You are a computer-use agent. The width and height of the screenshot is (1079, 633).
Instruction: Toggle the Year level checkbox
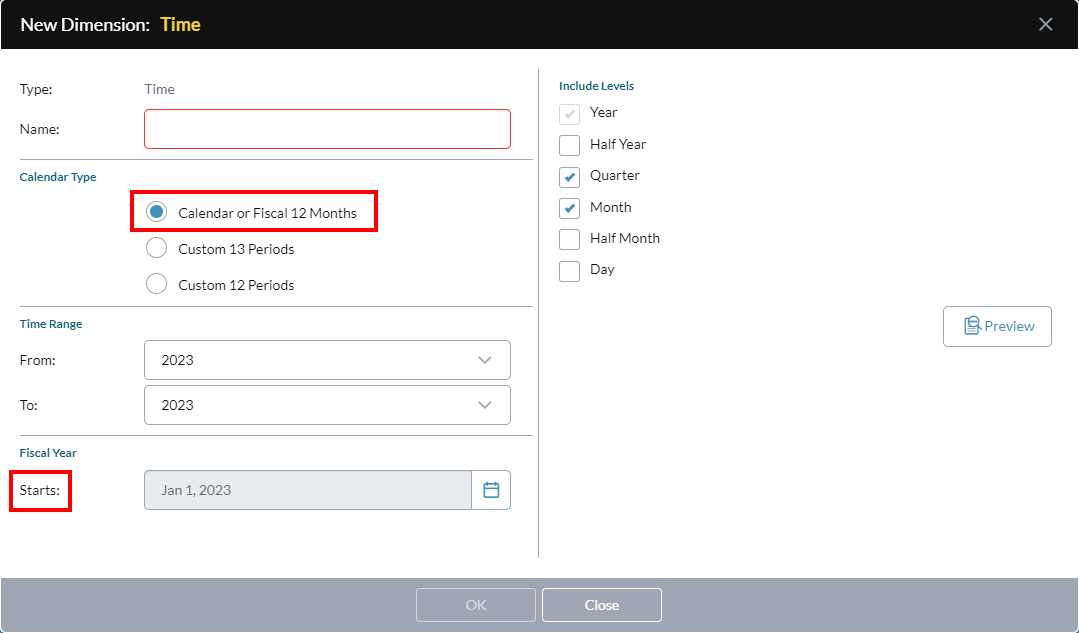pyautogui.click(x=569, y=114)
